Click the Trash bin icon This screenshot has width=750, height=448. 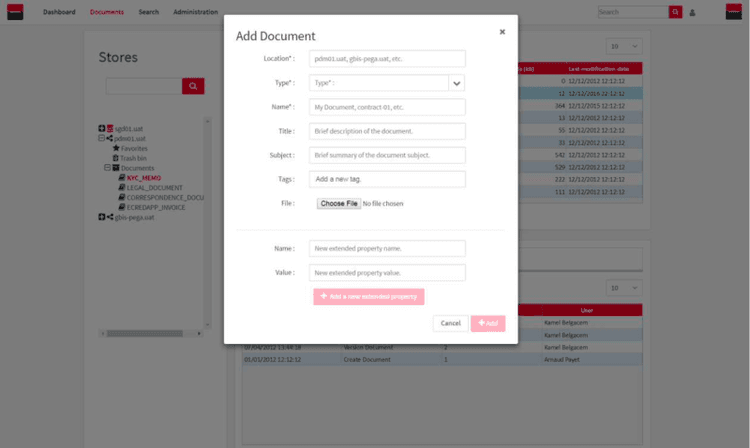tap(115, 158)
